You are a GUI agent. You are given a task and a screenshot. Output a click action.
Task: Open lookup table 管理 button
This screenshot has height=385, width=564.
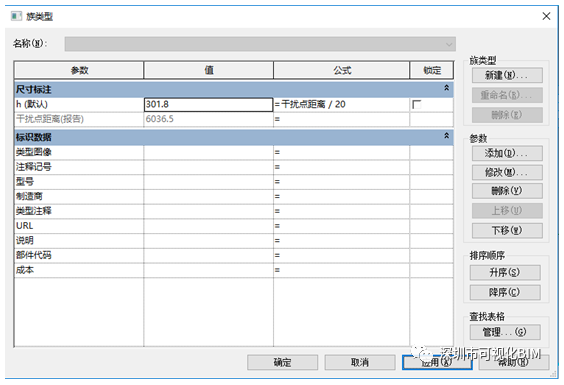505,332
